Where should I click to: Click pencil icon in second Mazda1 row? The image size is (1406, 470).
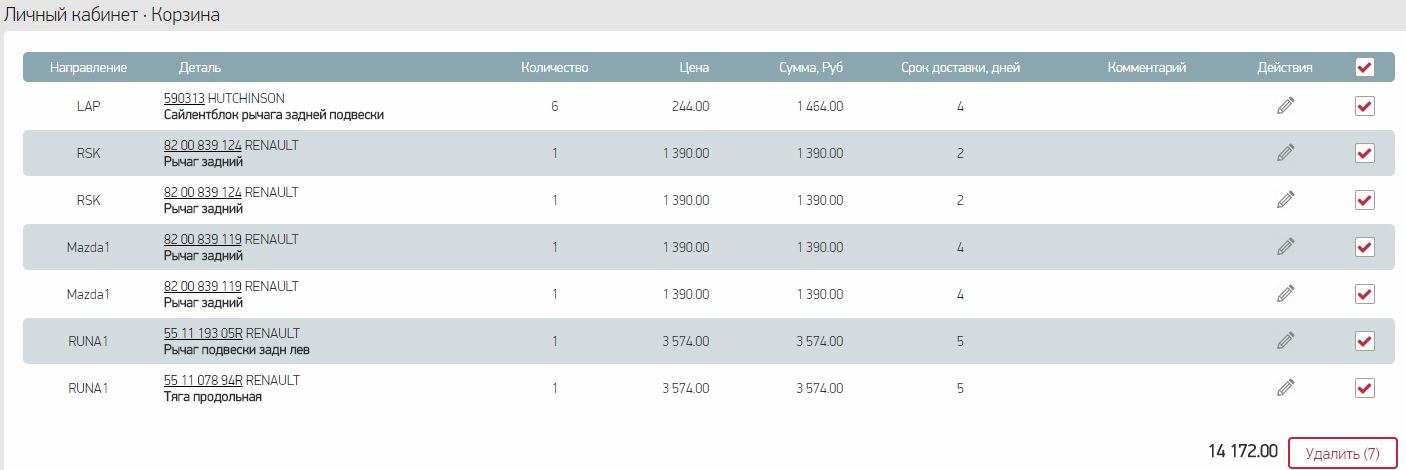tap(1285, 294)
